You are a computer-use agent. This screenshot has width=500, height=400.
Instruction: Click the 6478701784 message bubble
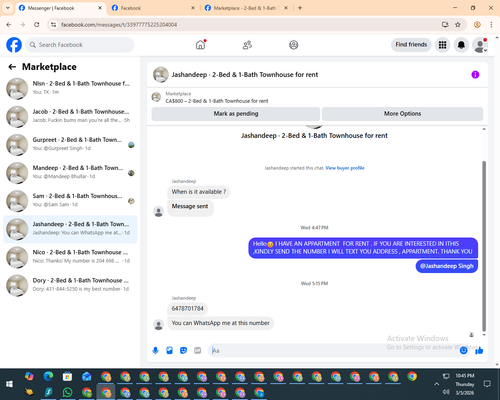[x=187, y=309]
